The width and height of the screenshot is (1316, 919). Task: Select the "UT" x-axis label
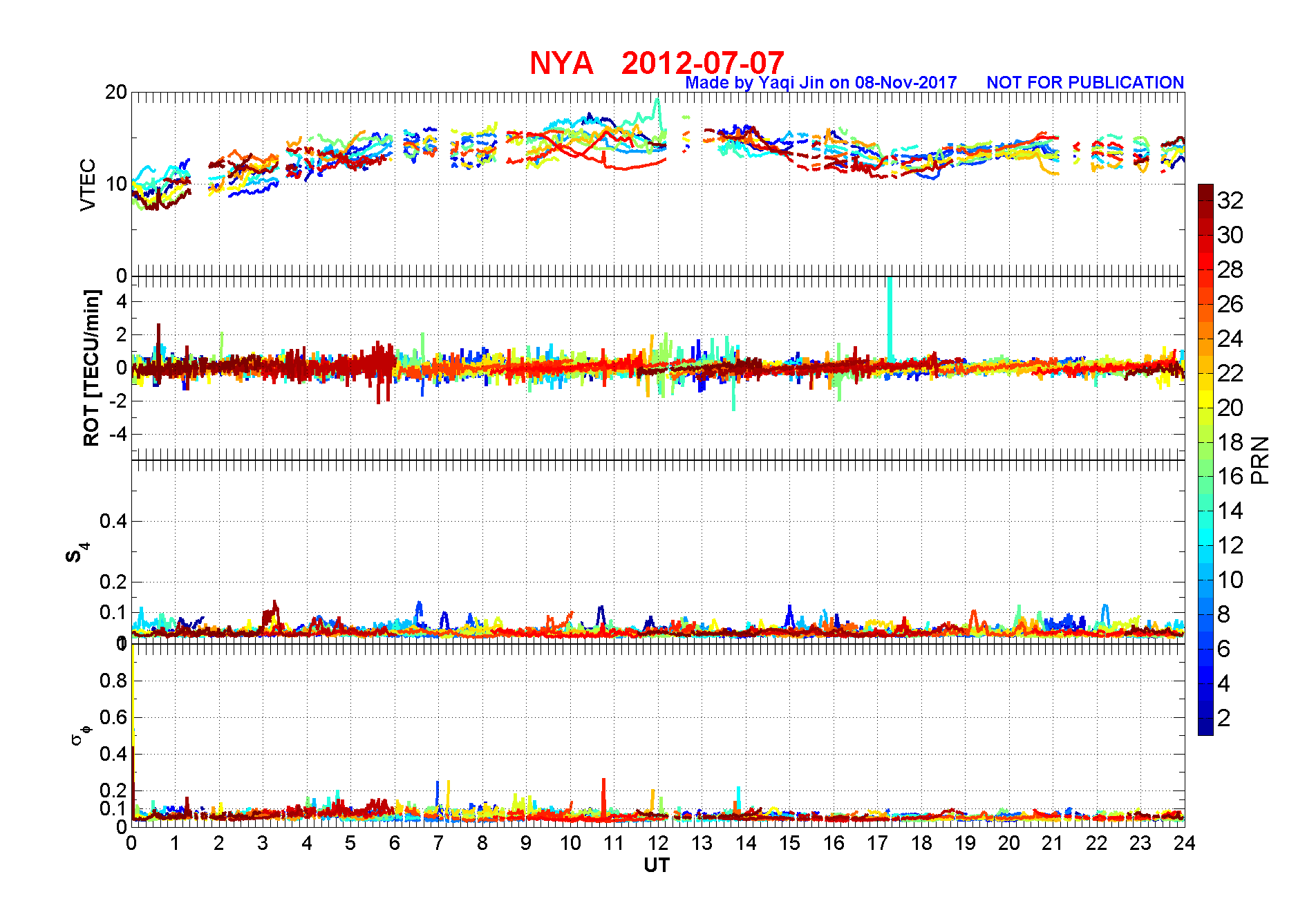657,865
